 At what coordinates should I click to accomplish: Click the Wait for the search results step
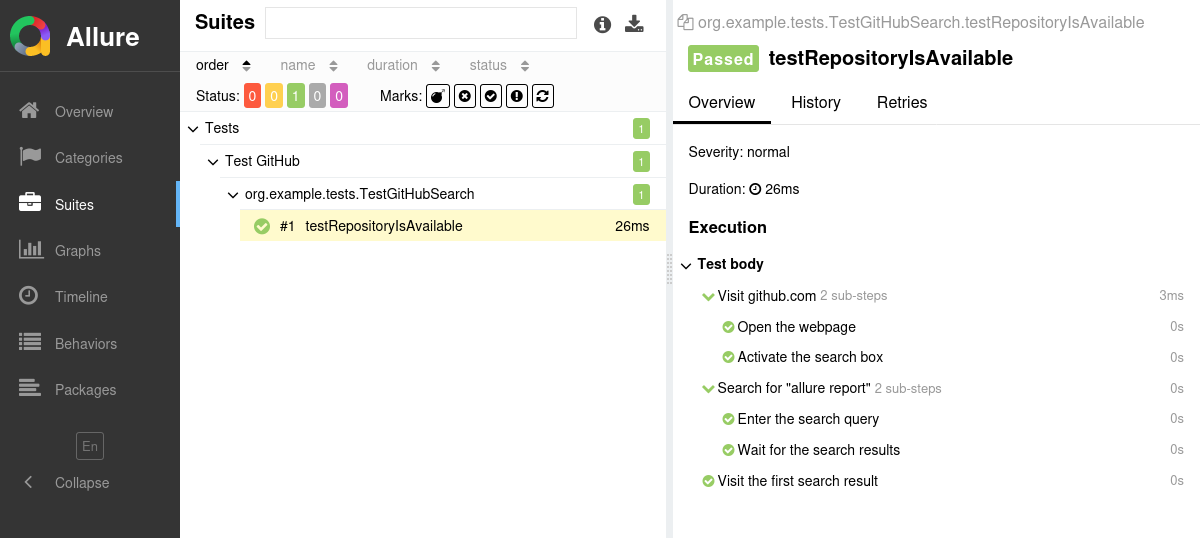pos(819,450)
